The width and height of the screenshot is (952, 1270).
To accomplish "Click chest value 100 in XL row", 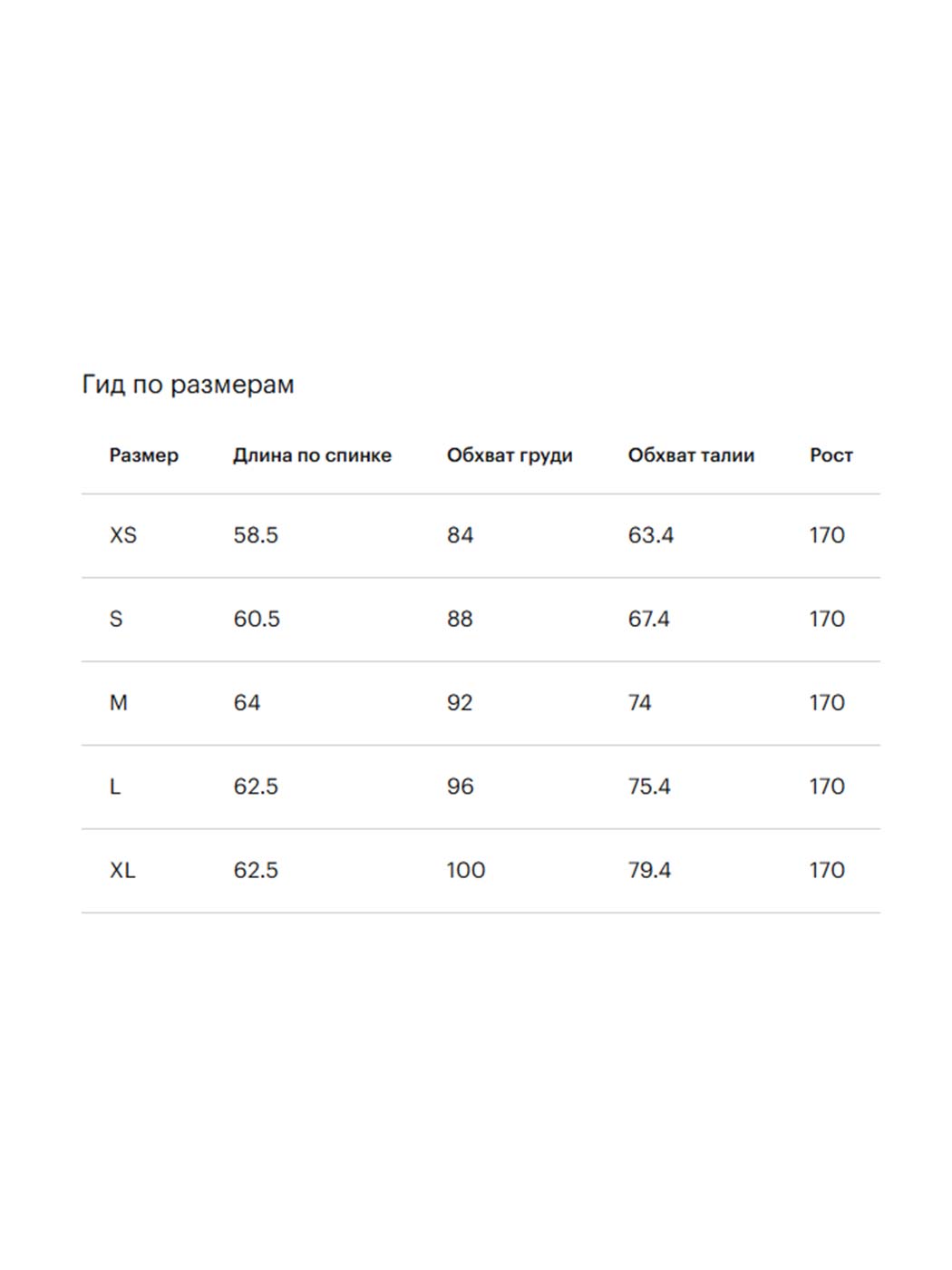I will click(x=465, y=870).
